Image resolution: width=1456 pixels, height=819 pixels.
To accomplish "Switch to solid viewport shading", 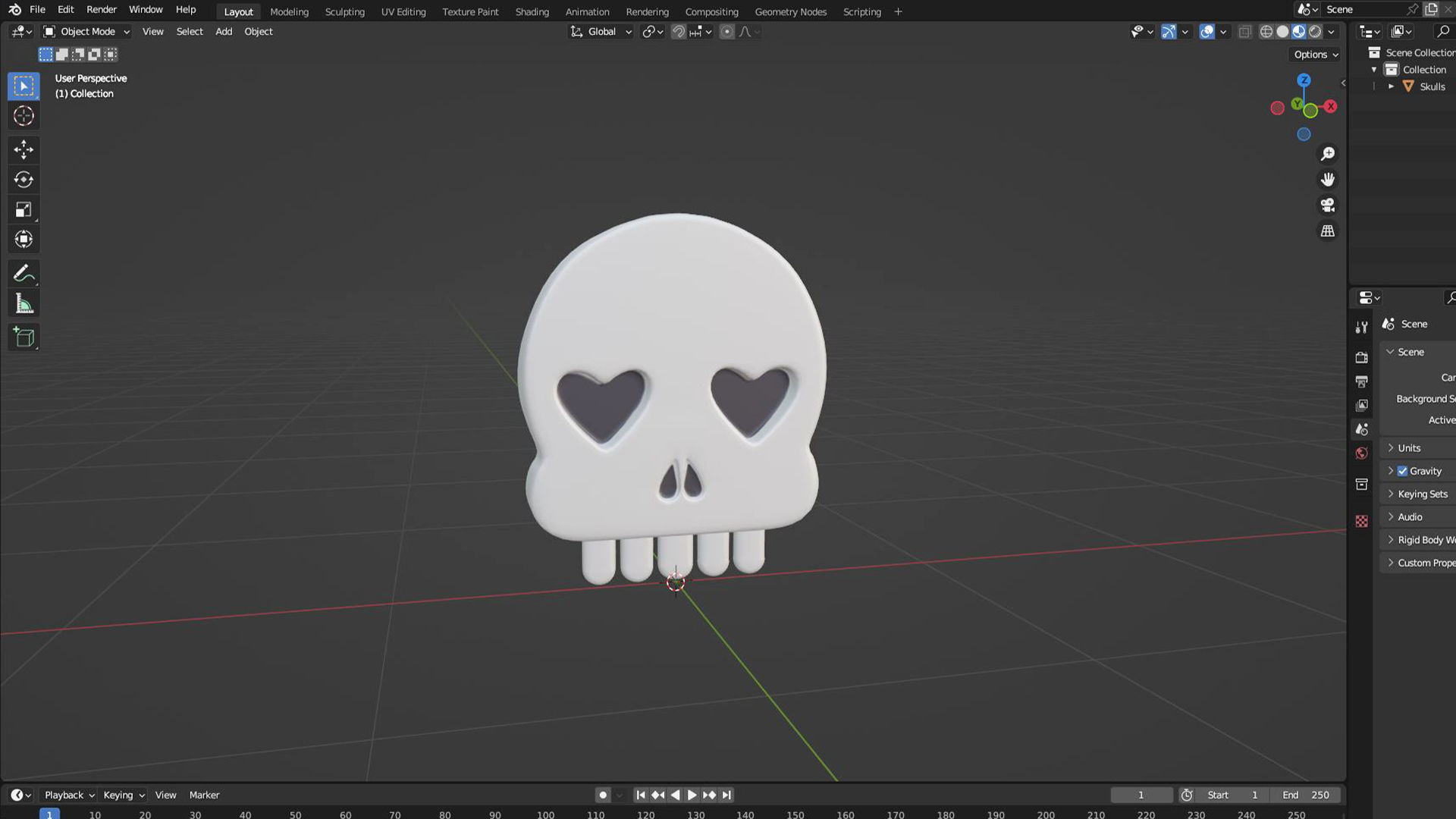I will click(1282, 32).
